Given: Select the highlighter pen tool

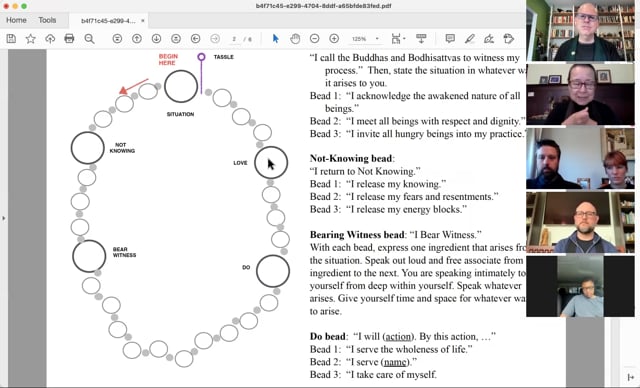Looking at the screenshot, I should point(469,39).
